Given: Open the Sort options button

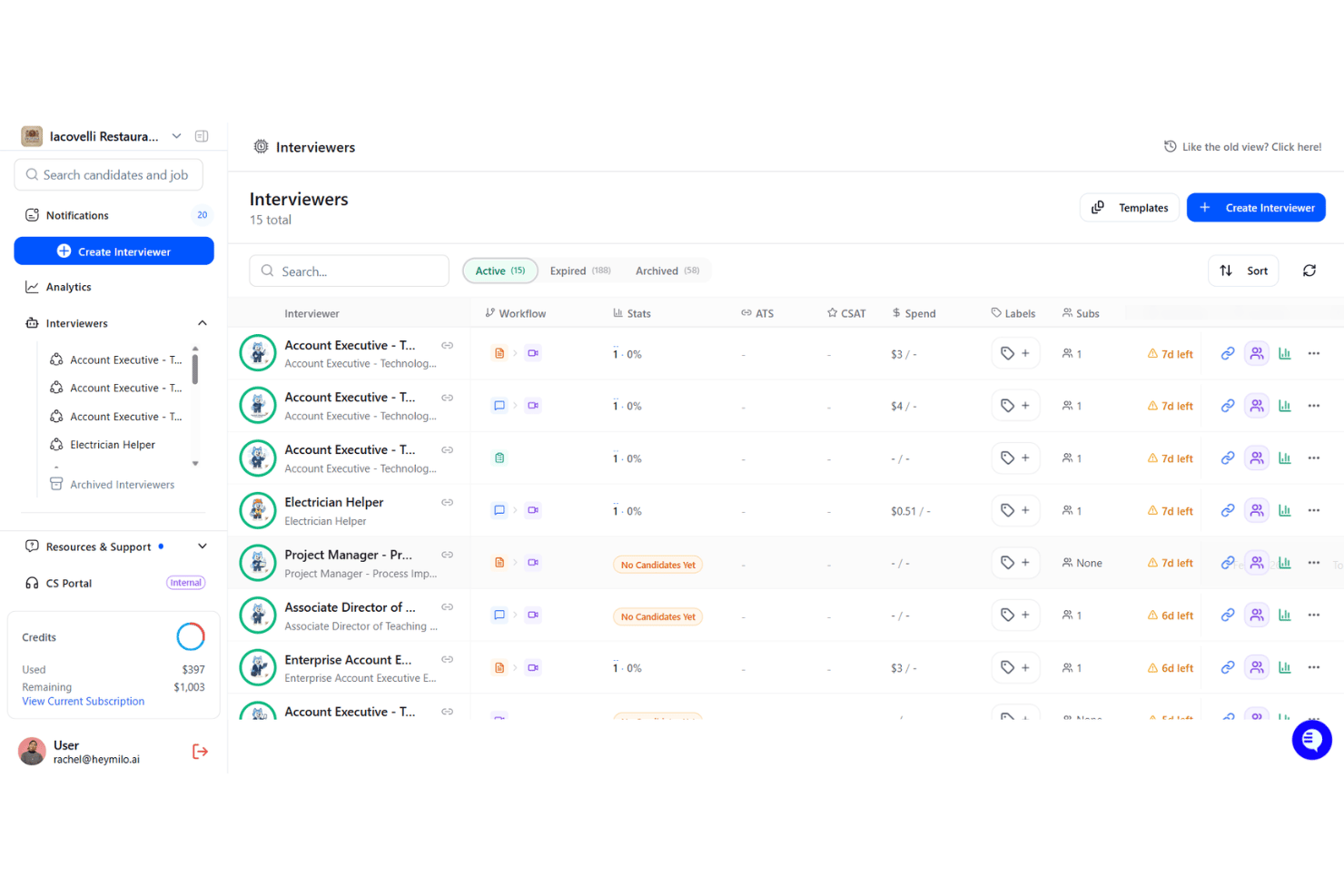Looking at the screenshot, I should point(1243,271).
